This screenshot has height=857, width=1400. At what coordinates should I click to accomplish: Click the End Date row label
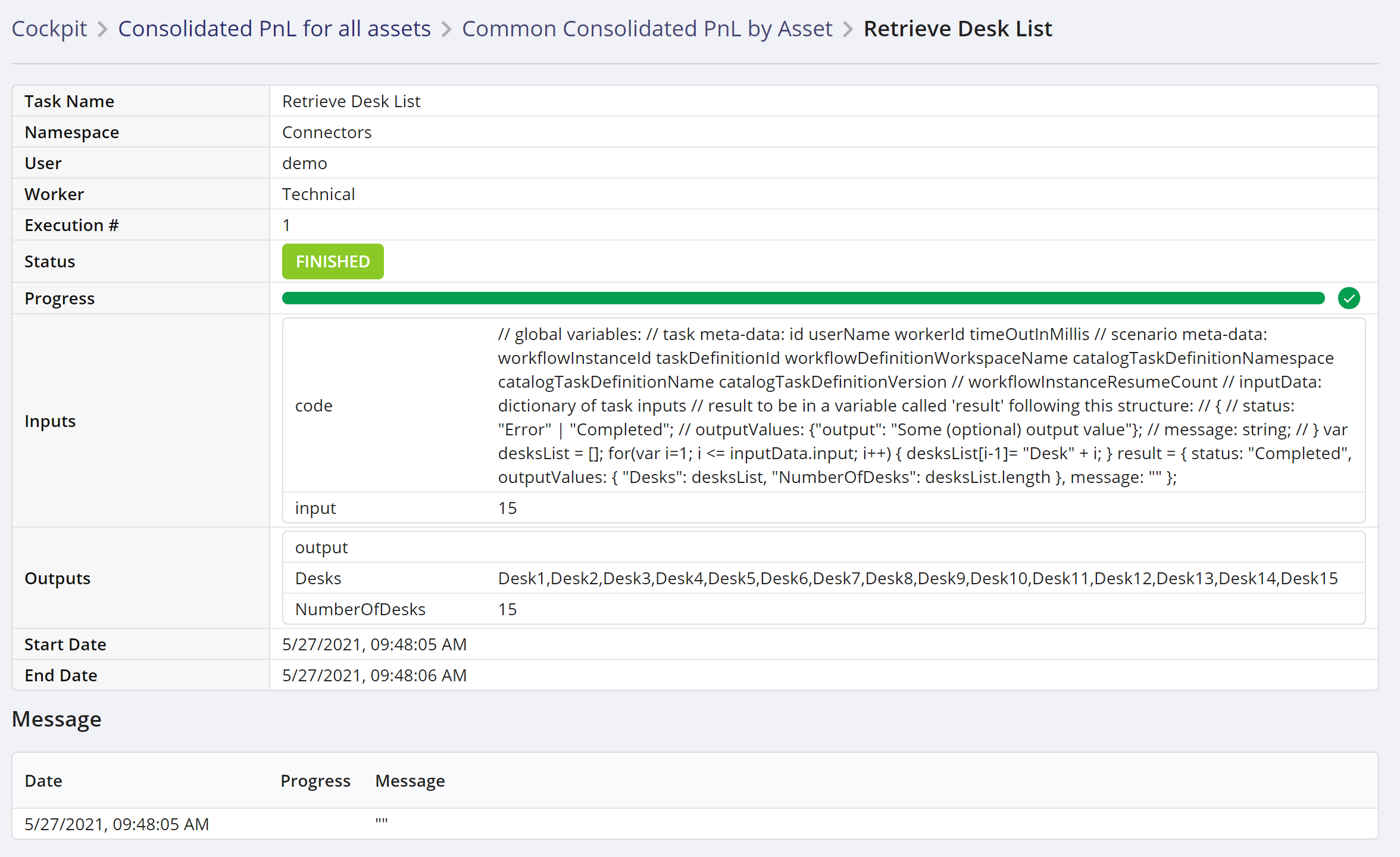[61, 675]
